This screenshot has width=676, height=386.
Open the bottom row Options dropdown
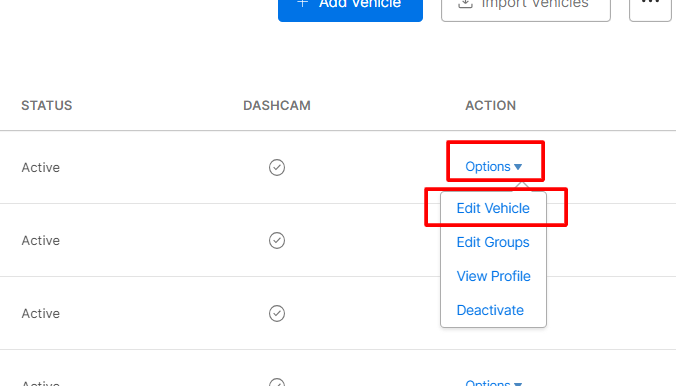pyautogui.click(x=494, y=383)
